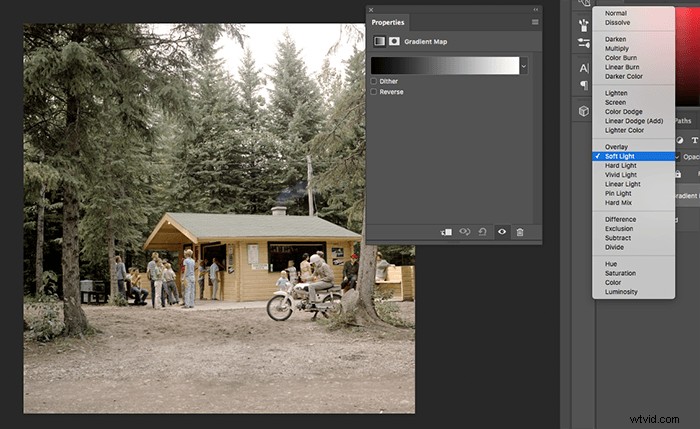Select the layer mask icon in Properties
The width and height of the screenshot is (700, 429).
point(394,42)
